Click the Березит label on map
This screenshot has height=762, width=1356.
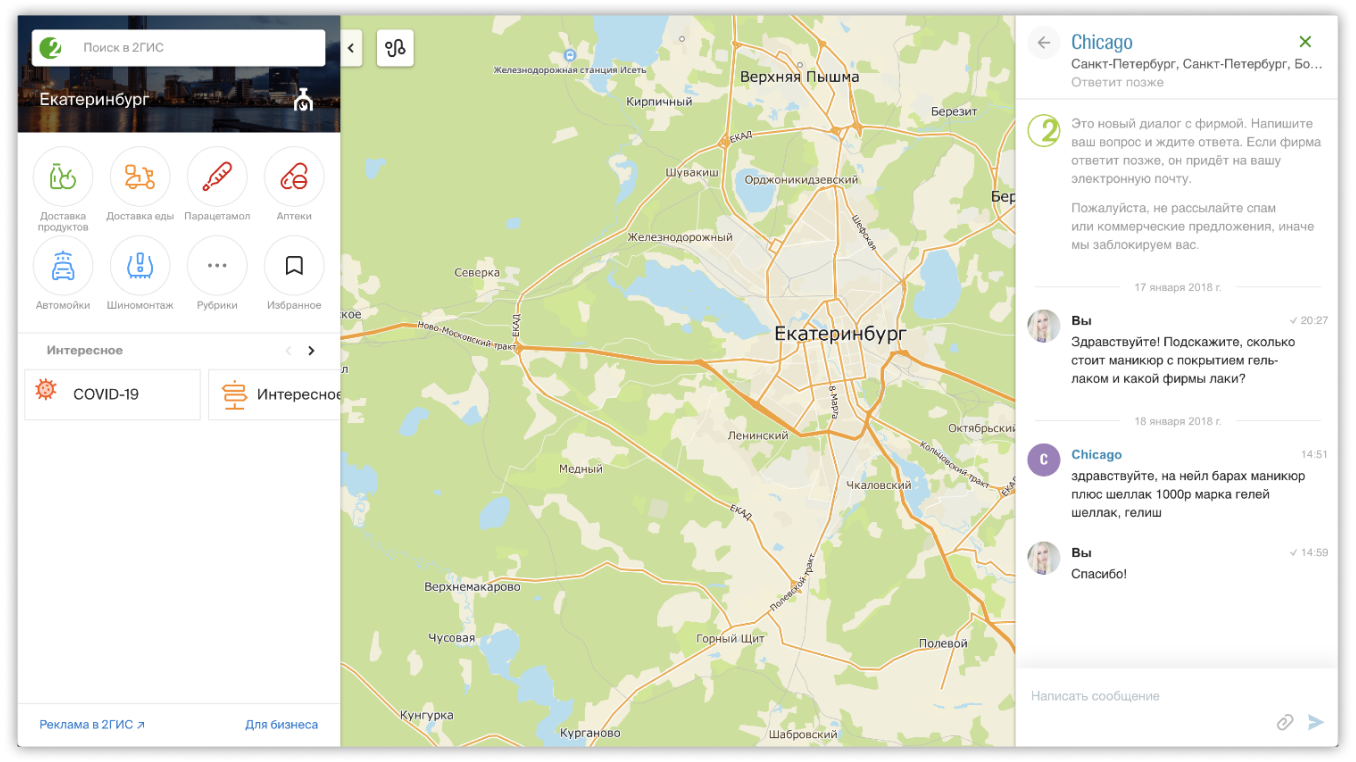(954, 112)
